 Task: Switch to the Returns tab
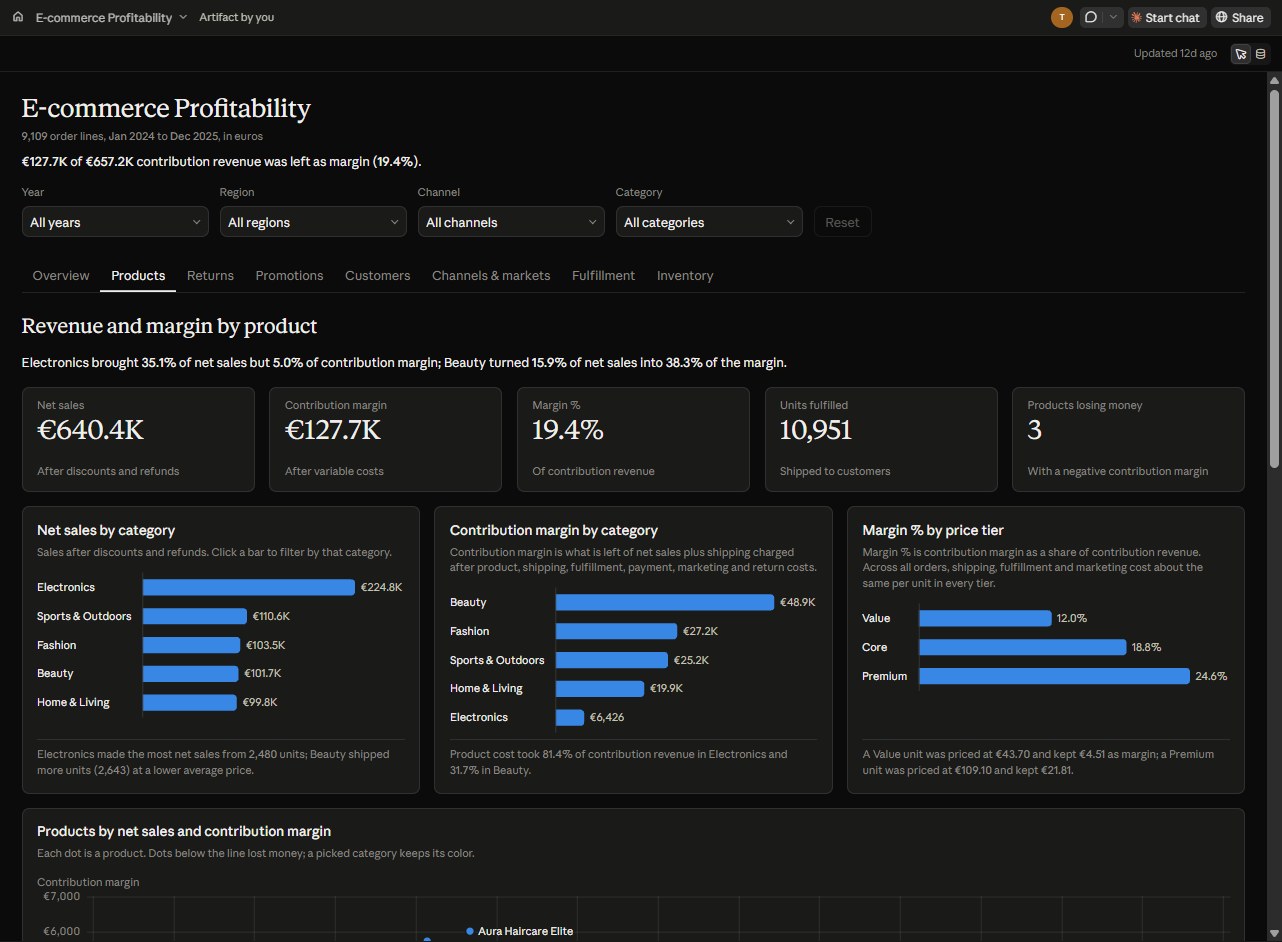[x=210, y=275]
